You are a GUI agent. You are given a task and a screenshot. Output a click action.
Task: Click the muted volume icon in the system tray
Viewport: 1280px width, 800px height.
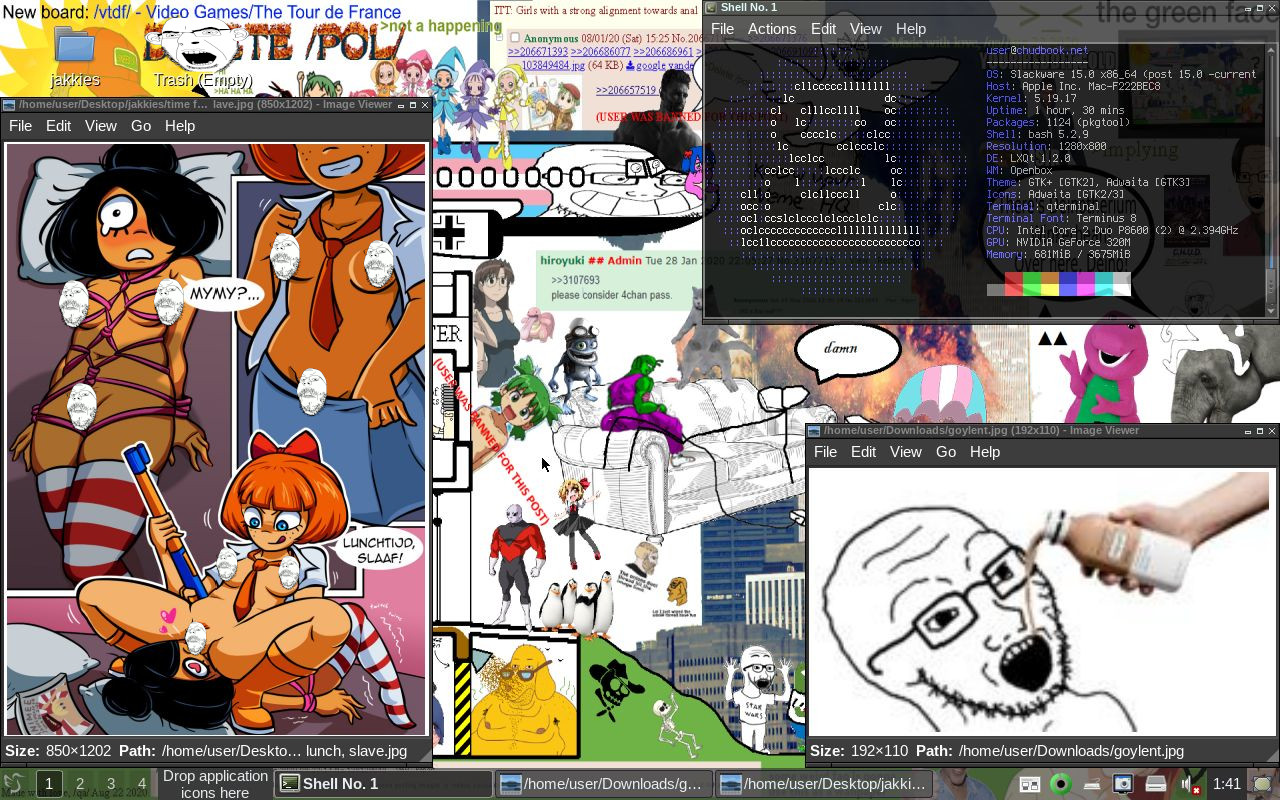pyautogui.click(x=1188, y=784)
